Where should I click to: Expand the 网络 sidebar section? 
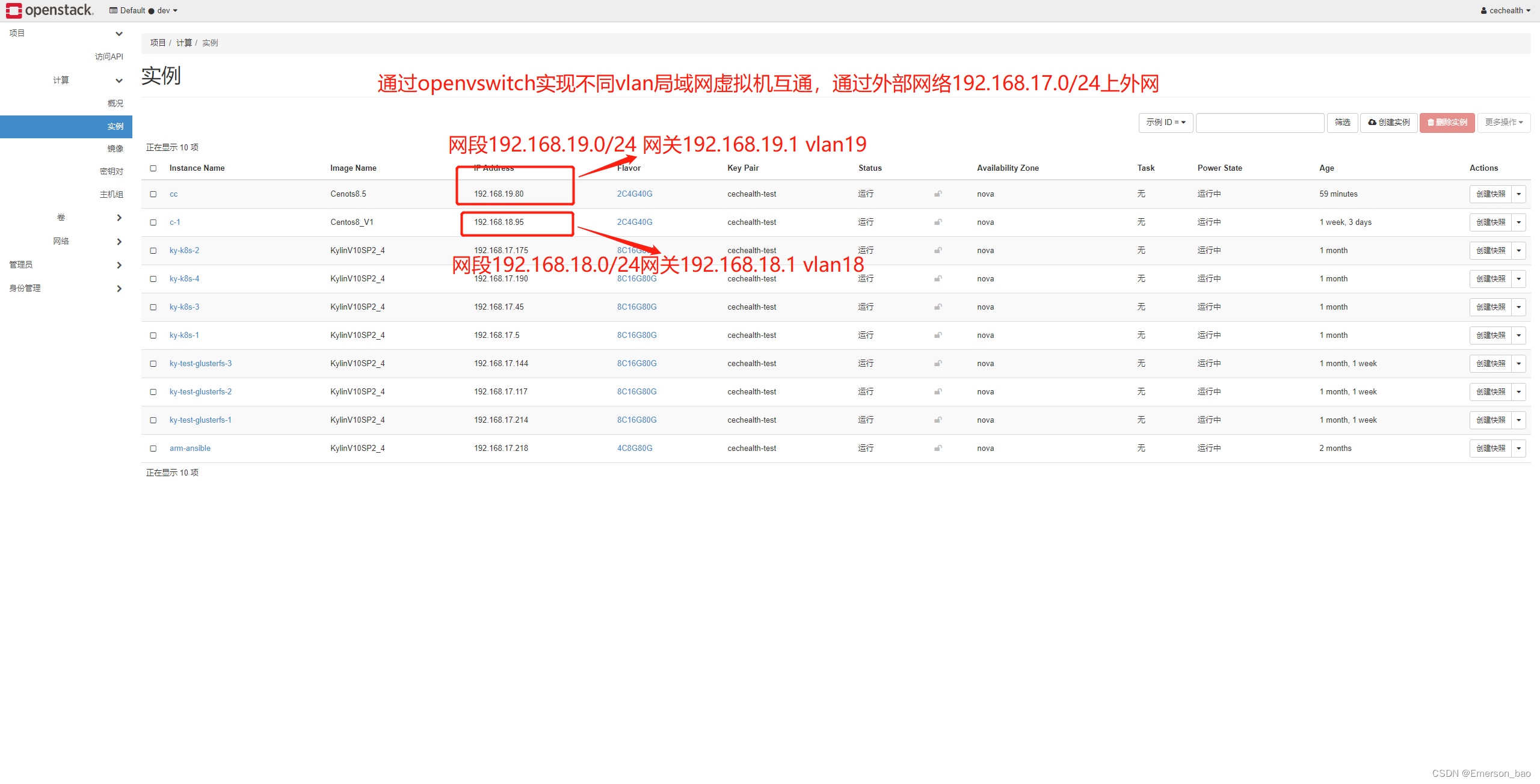click(61, 241)
